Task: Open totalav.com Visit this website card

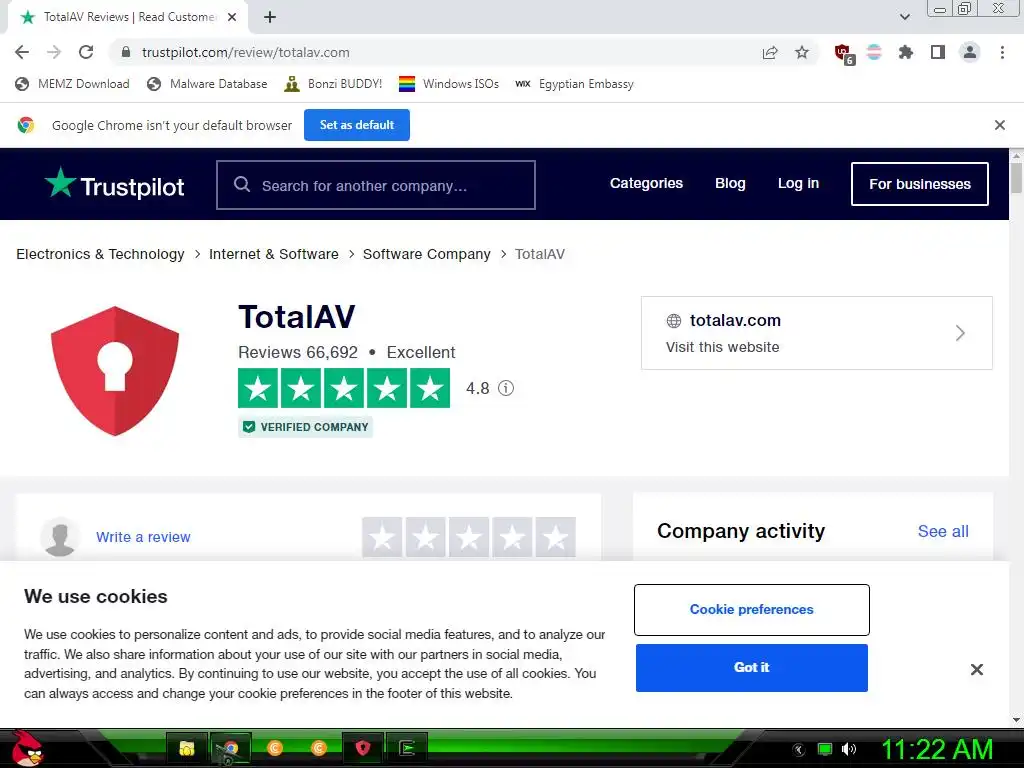Action: point(816,333)
